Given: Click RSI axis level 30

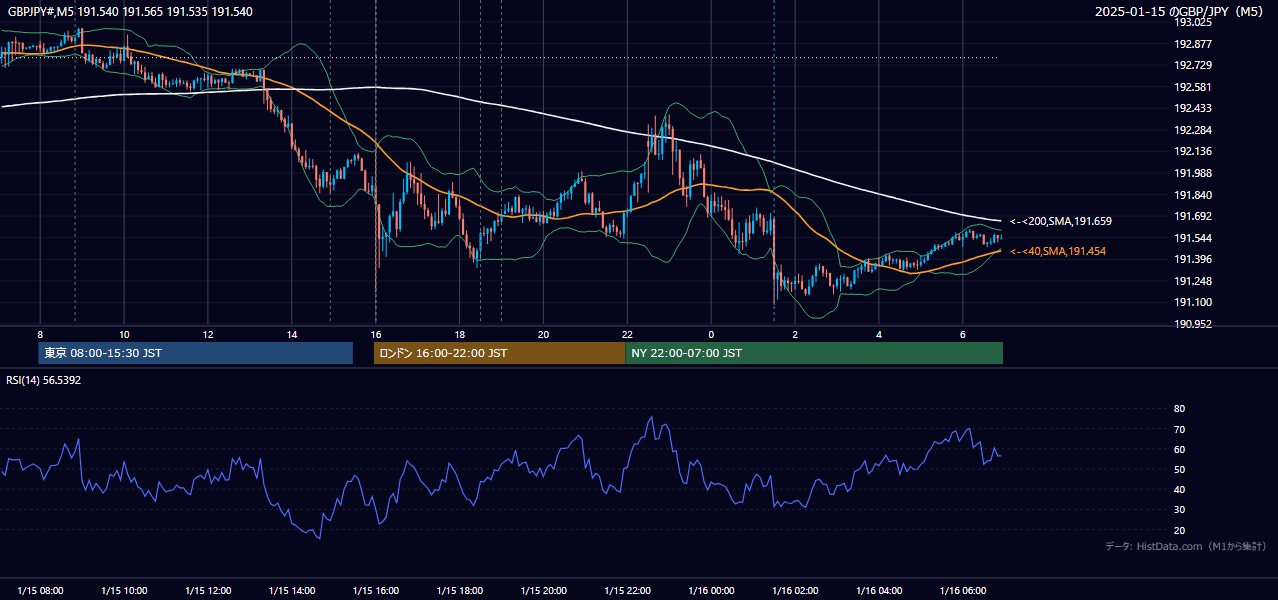Looking at the screenshot, I should pyautogui.click(x=1179, y=510).
